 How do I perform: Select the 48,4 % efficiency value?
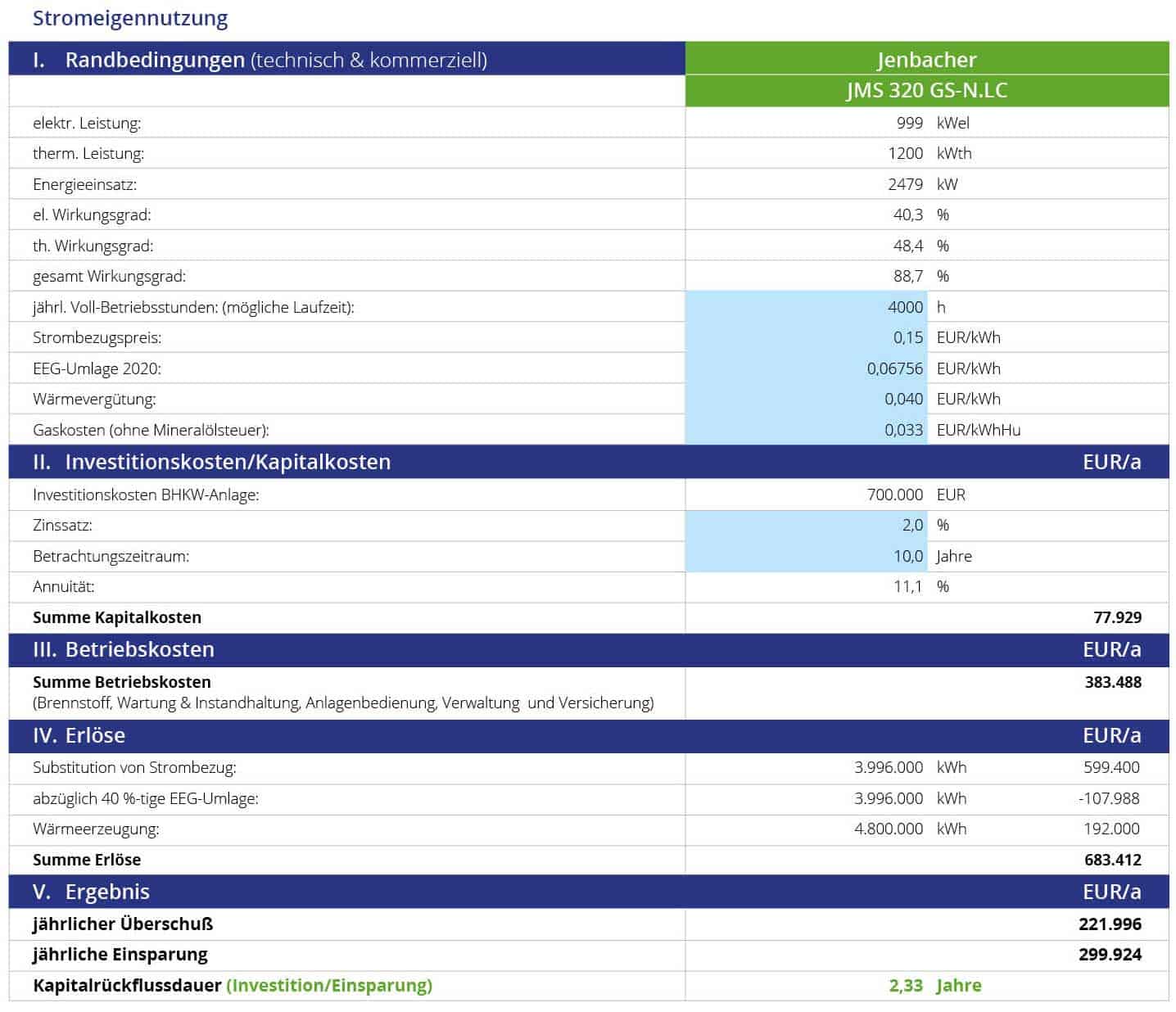(921, 246)
